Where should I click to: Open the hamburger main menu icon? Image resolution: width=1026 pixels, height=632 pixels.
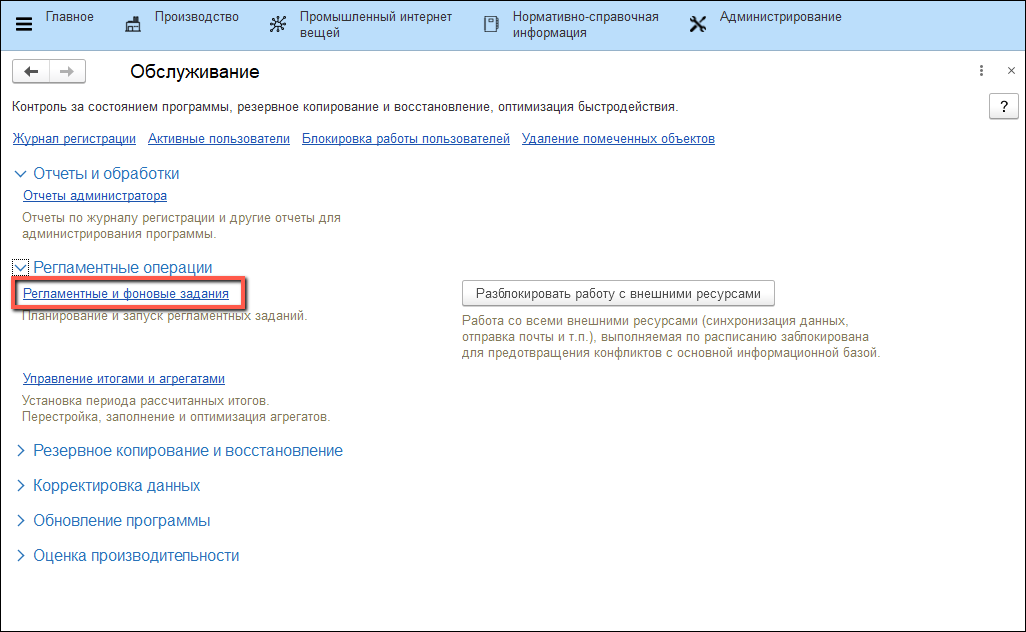click(24, 25)
